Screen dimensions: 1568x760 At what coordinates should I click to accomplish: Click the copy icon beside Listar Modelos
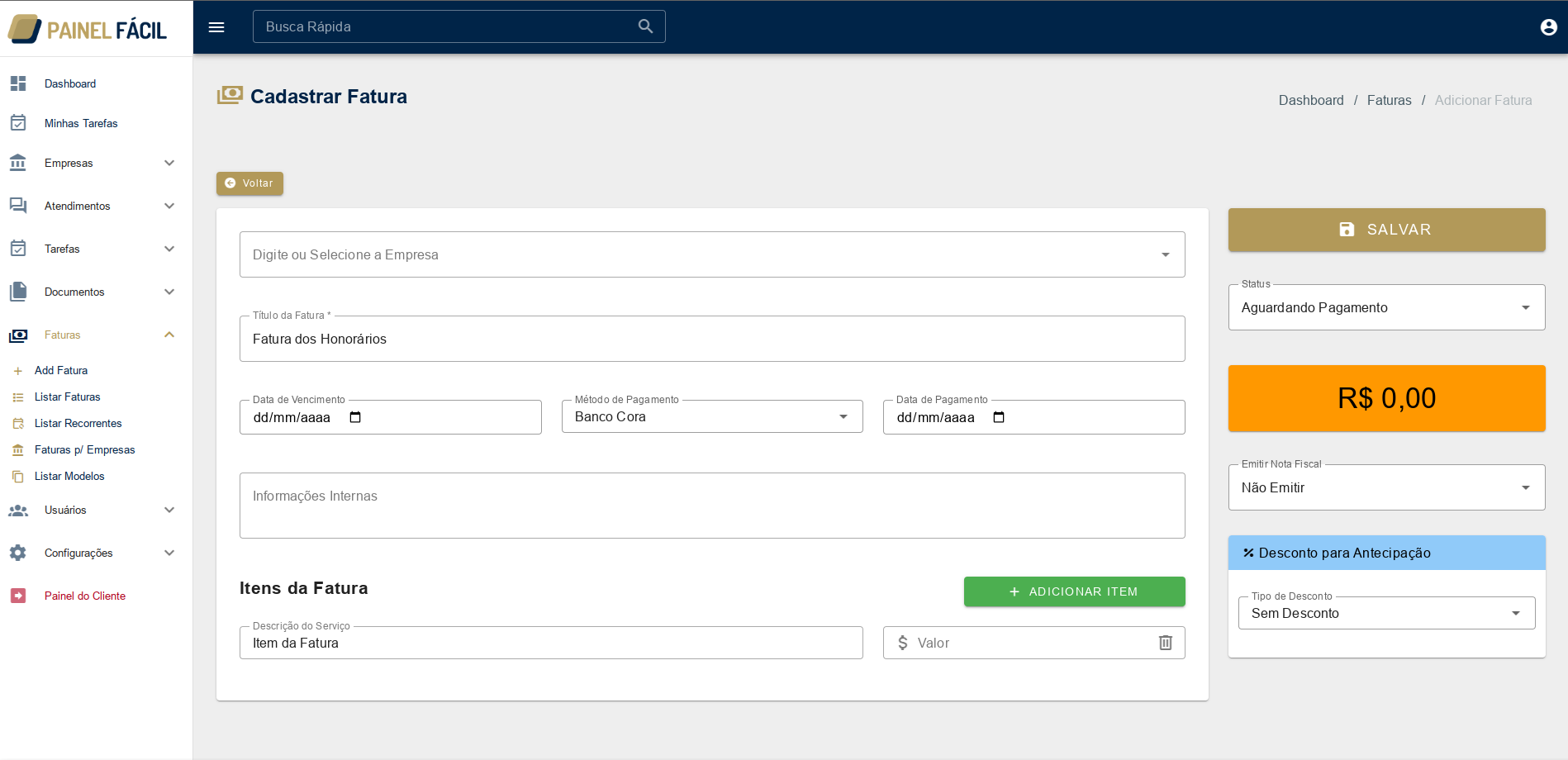[18, 477]
